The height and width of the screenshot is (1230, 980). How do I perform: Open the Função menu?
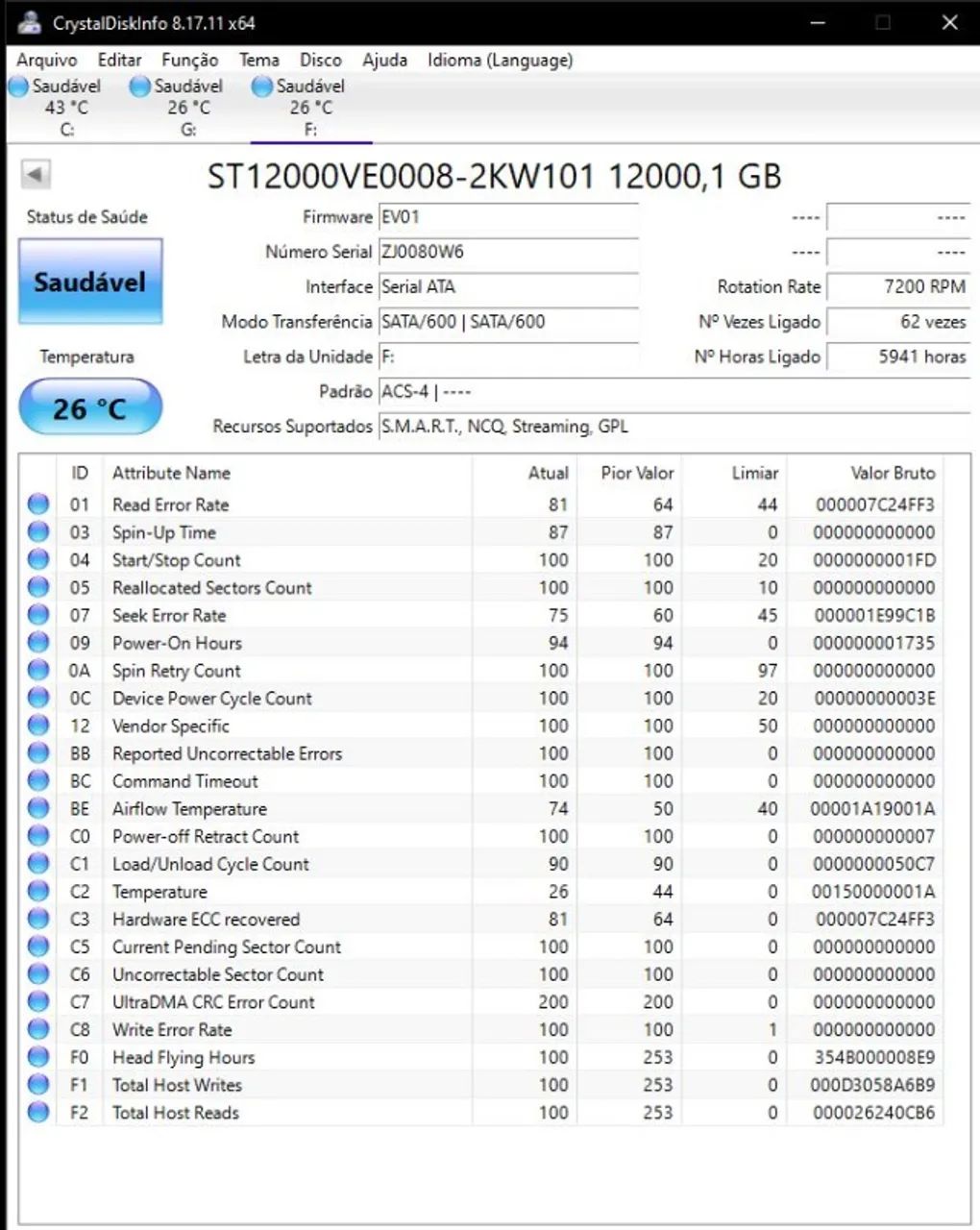pos(188,60)
